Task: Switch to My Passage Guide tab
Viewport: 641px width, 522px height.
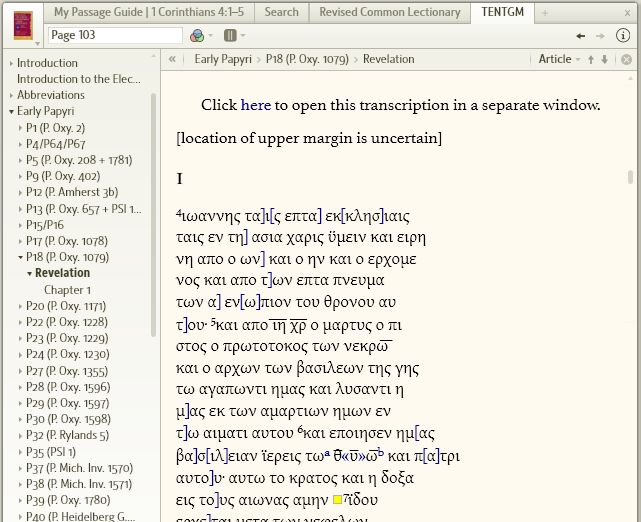Action: tap(149, 12)
